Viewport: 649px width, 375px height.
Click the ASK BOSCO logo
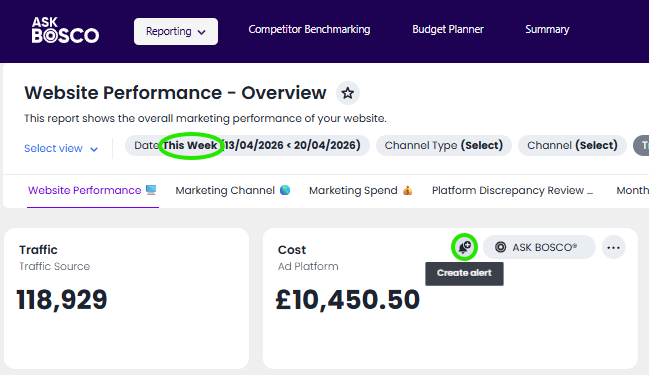coord(65,30)
